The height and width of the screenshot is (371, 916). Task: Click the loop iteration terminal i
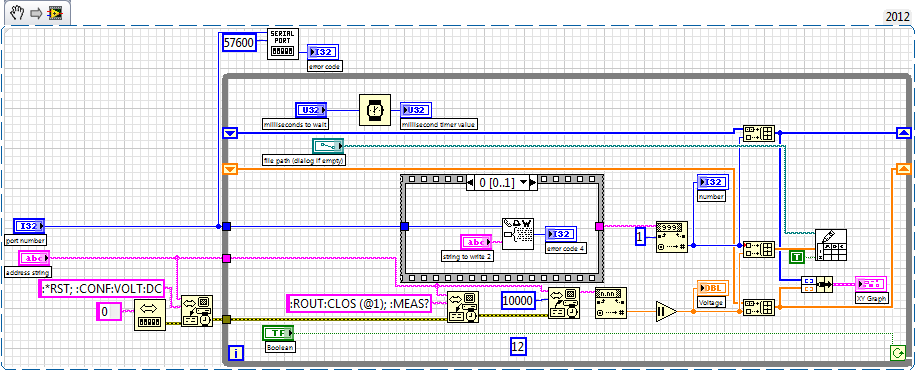235,352
